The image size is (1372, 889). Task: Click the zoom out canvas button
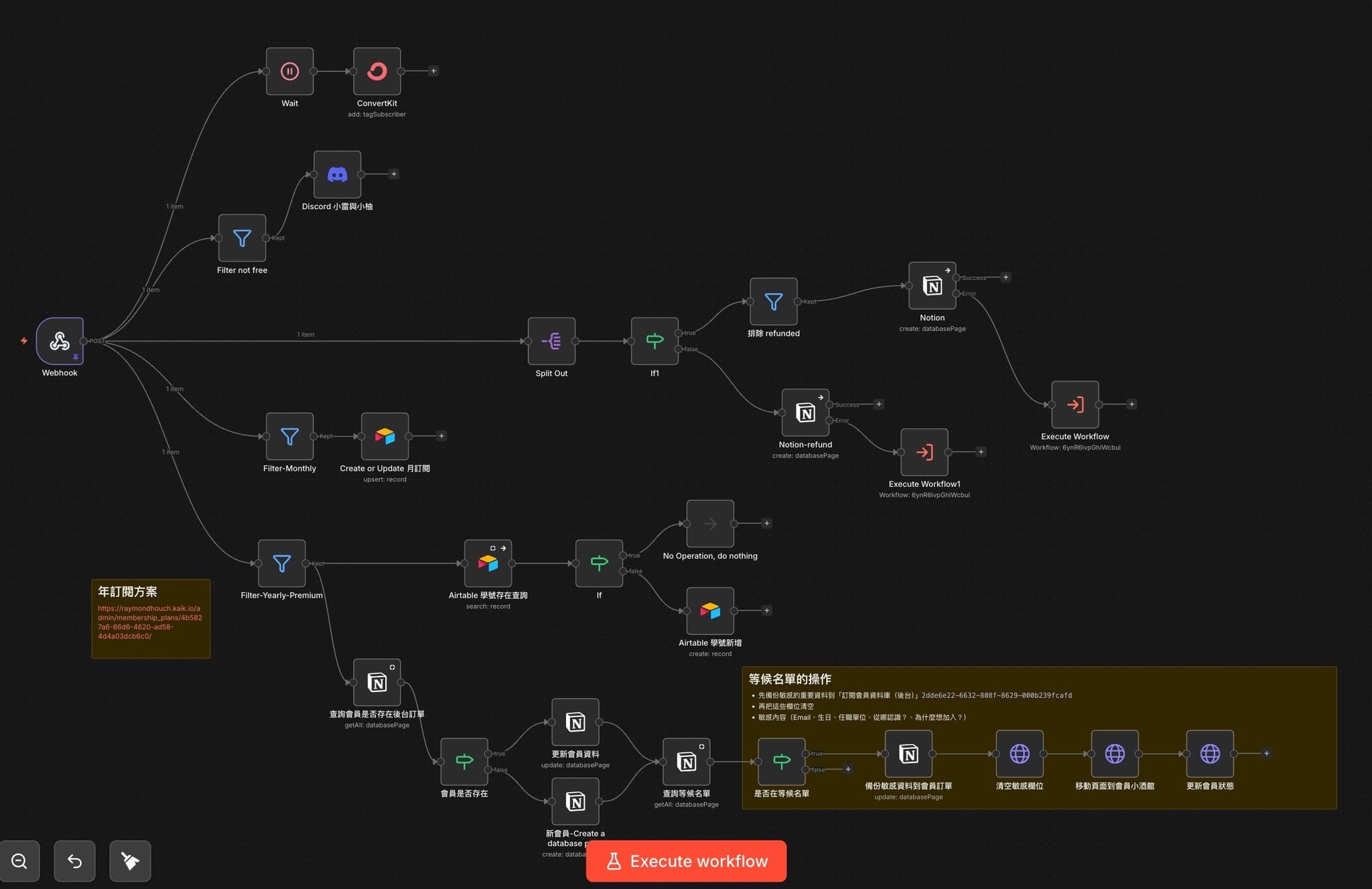point(19,861)
